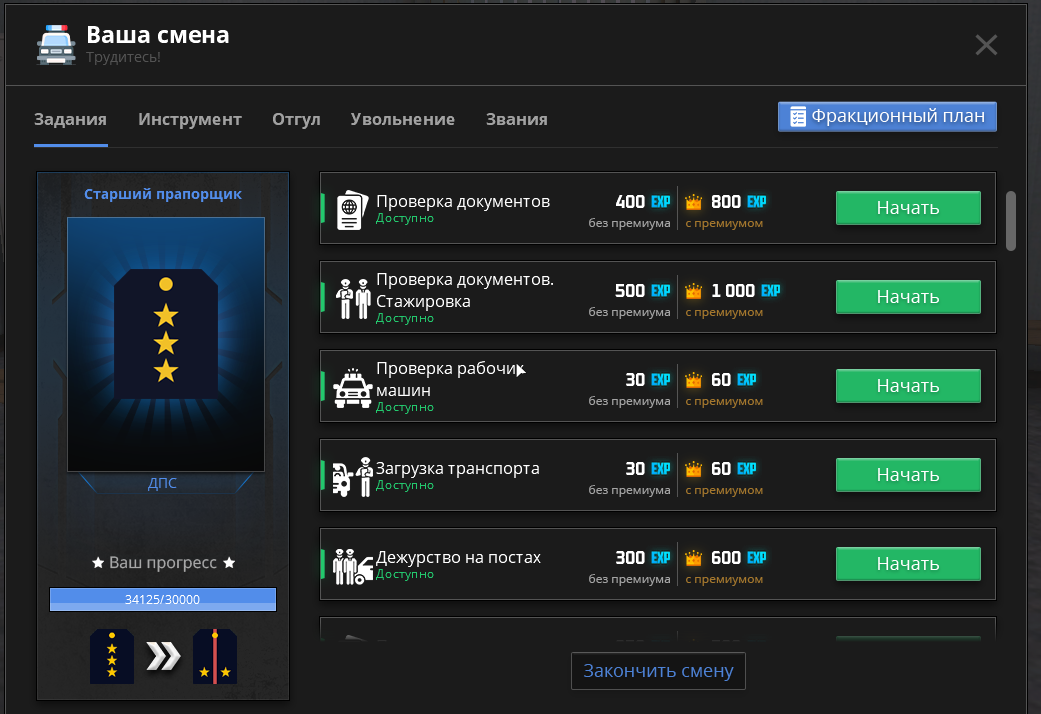Start the Проверка документов task

coord(907,208)
